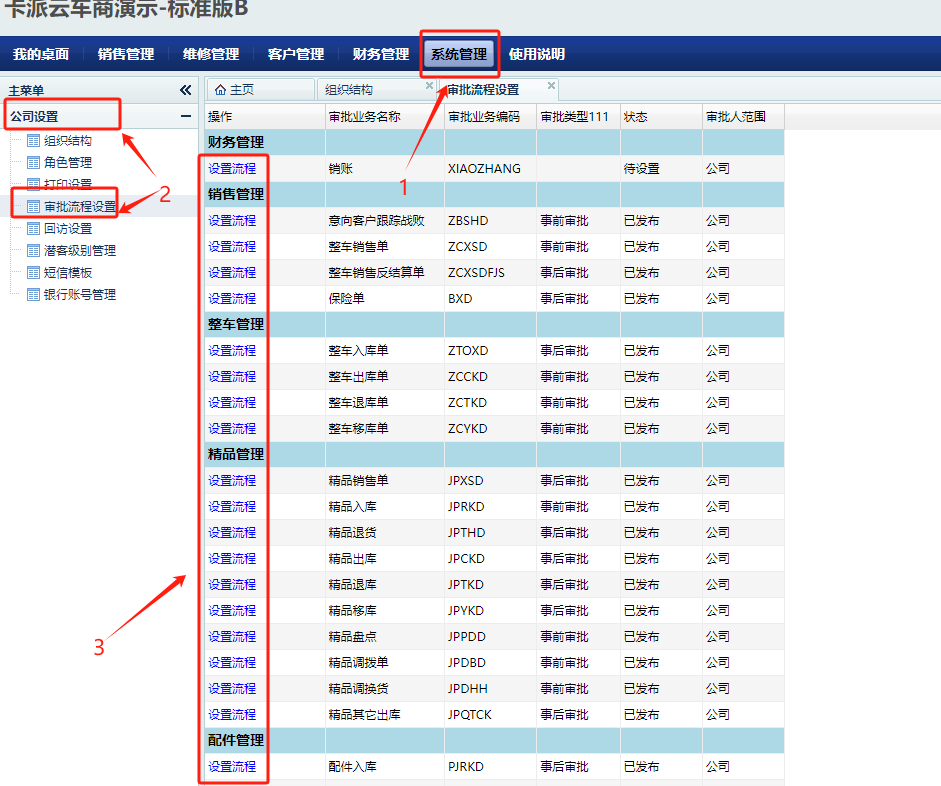Click the icon beside 银行账号管理
Image resolution: width=941 pixels, height=786 pixels.
tap(33, 295)
